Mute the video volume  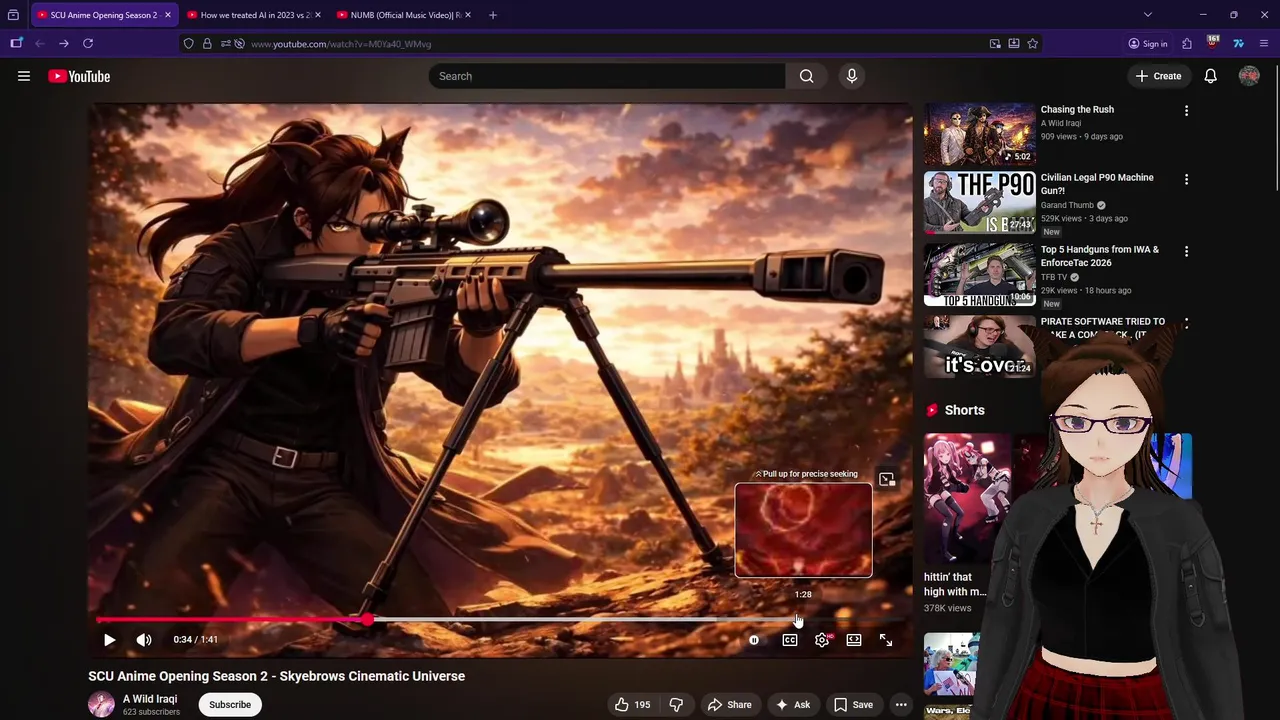(144, 640)
